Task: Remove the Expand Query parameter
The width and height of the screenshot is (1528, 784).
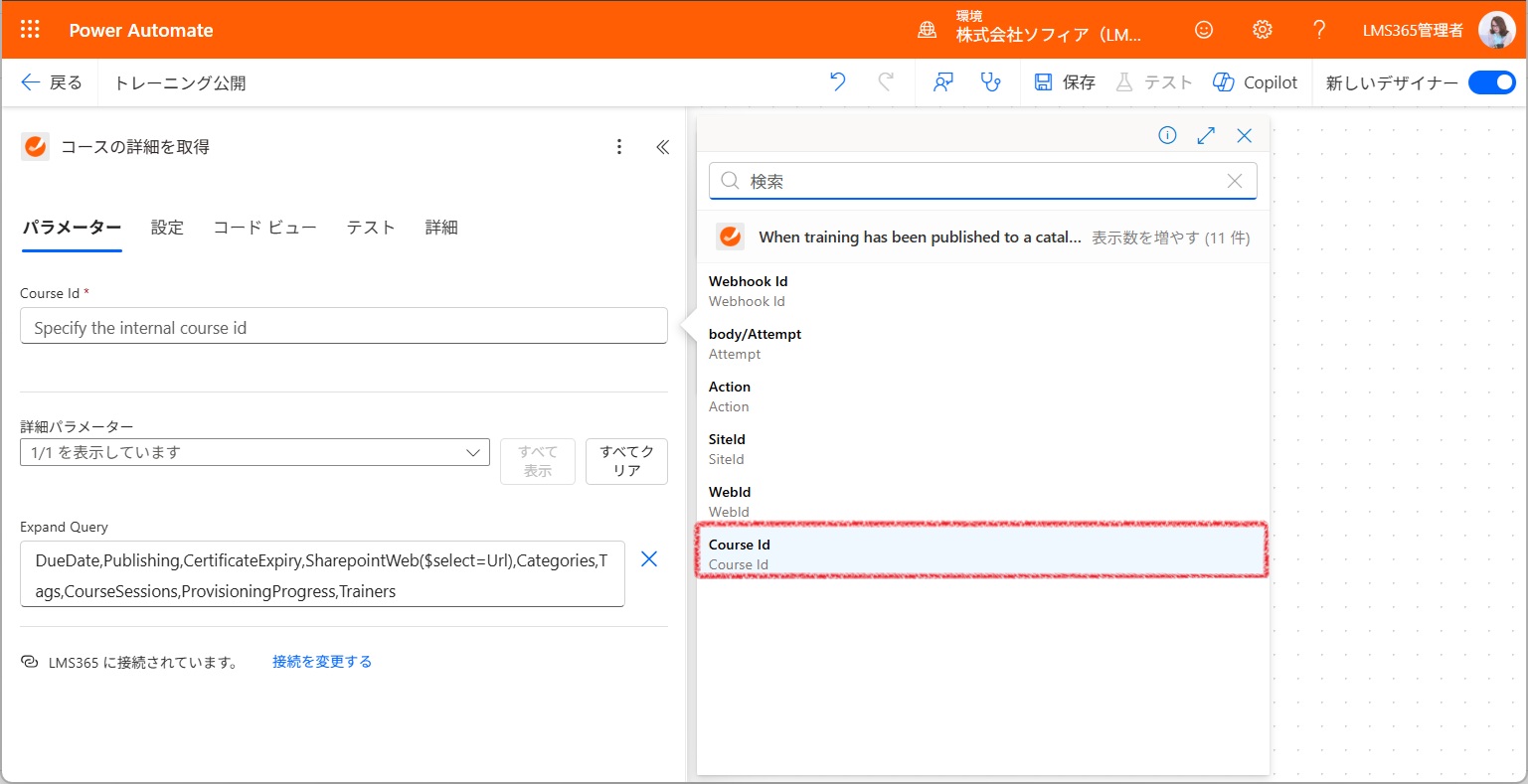Action: (x=649, y=559)
